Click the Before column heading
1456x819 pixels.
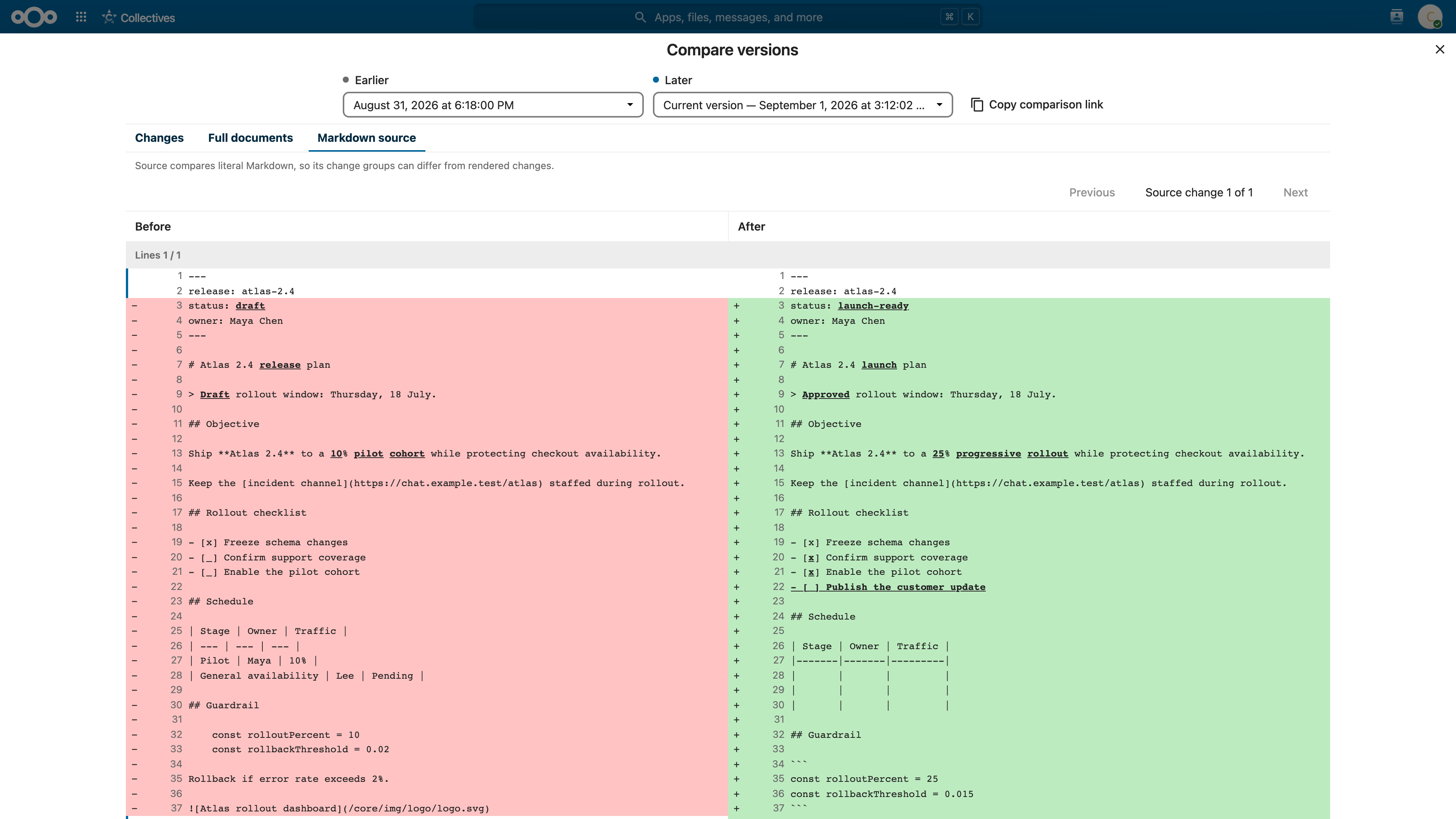(x=152, y=227)
